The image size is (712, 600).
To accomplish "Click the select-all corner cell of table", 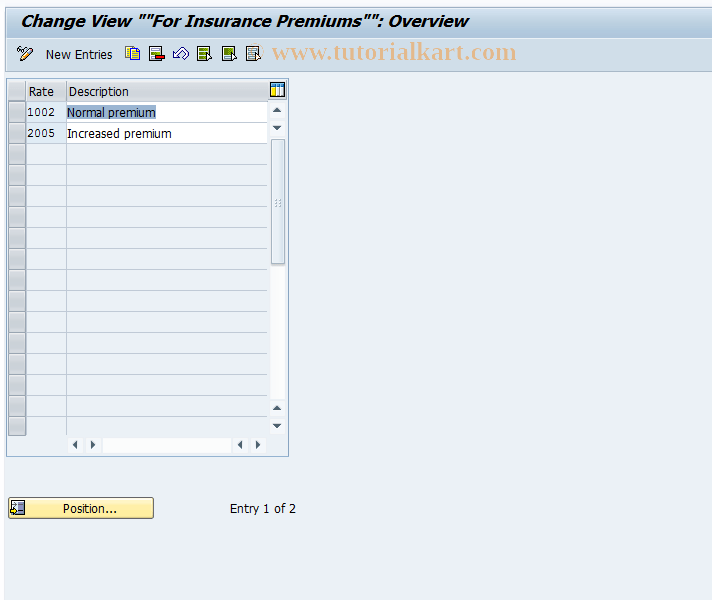I will 17,91.
